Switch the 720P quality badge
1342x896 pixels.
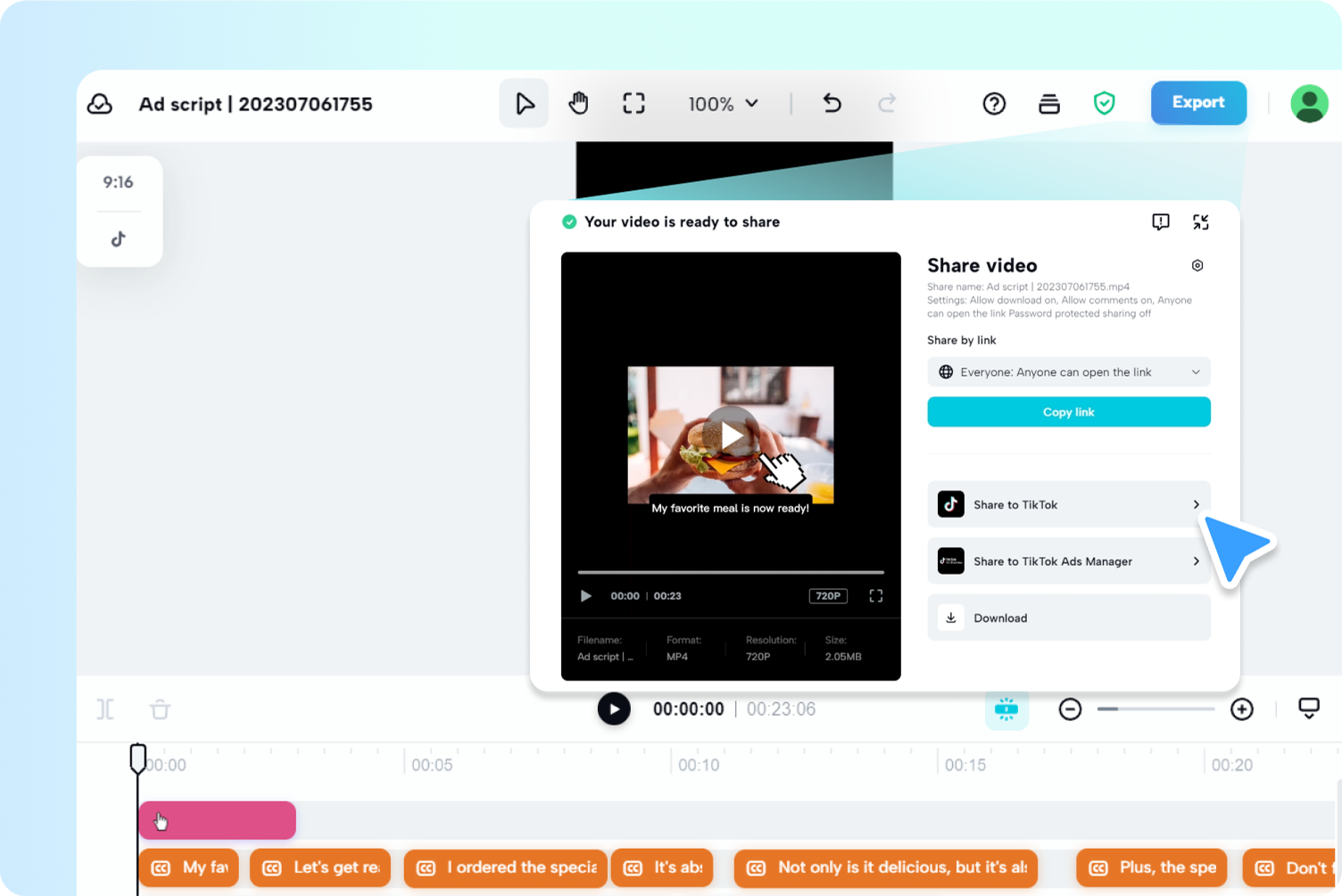828,596
